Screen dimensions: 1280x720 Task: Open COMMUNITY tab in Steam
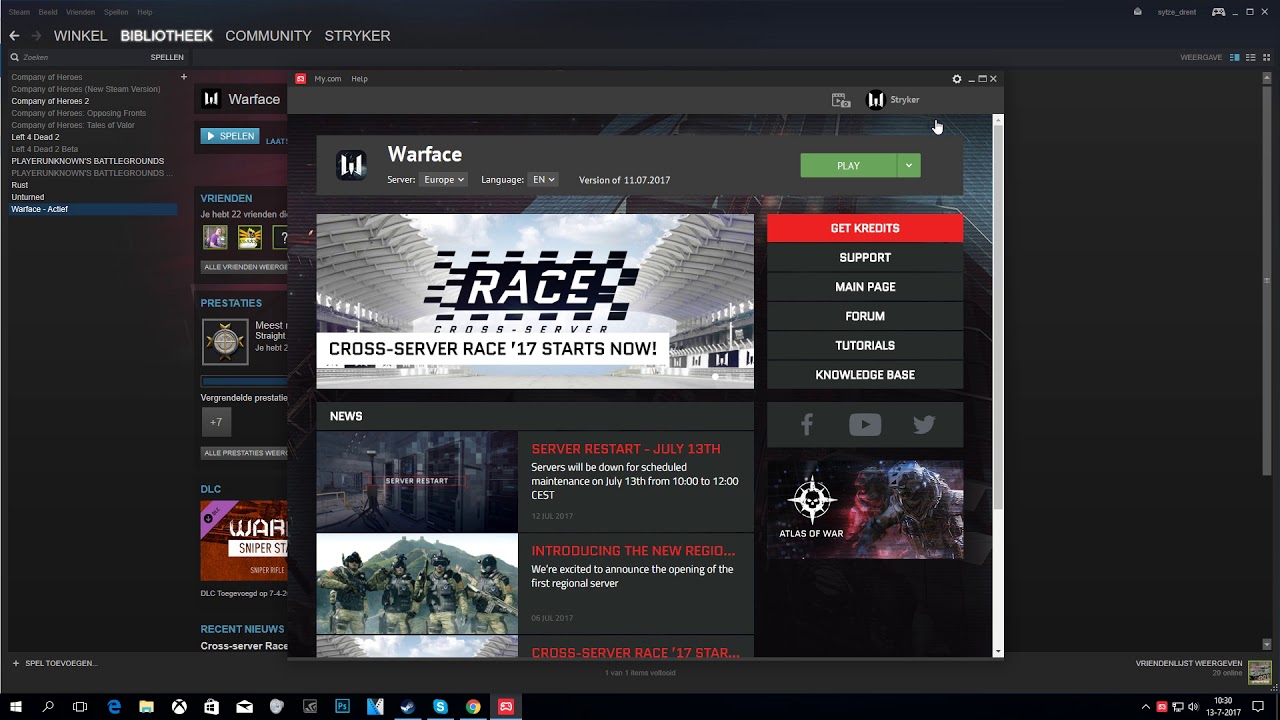click(x=268, y=36)
